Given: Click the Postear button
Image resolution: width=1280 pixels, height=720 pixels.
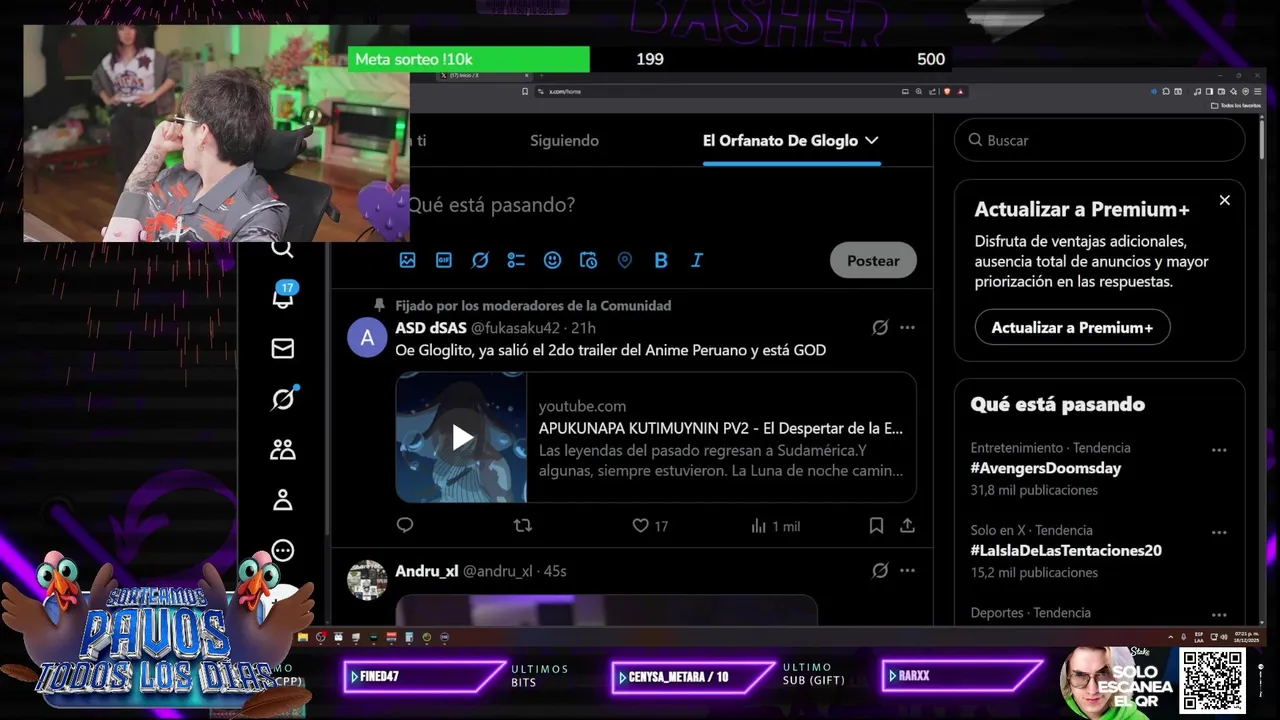Looking at the screenshot, I should click(x=873, y=260).
